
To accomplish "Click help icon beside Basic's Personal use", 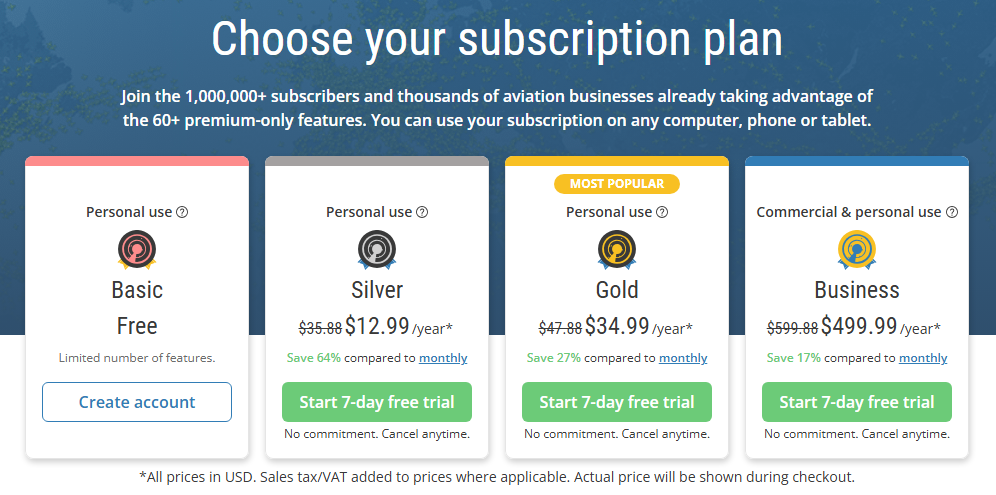I will click(x=182, y=212).
